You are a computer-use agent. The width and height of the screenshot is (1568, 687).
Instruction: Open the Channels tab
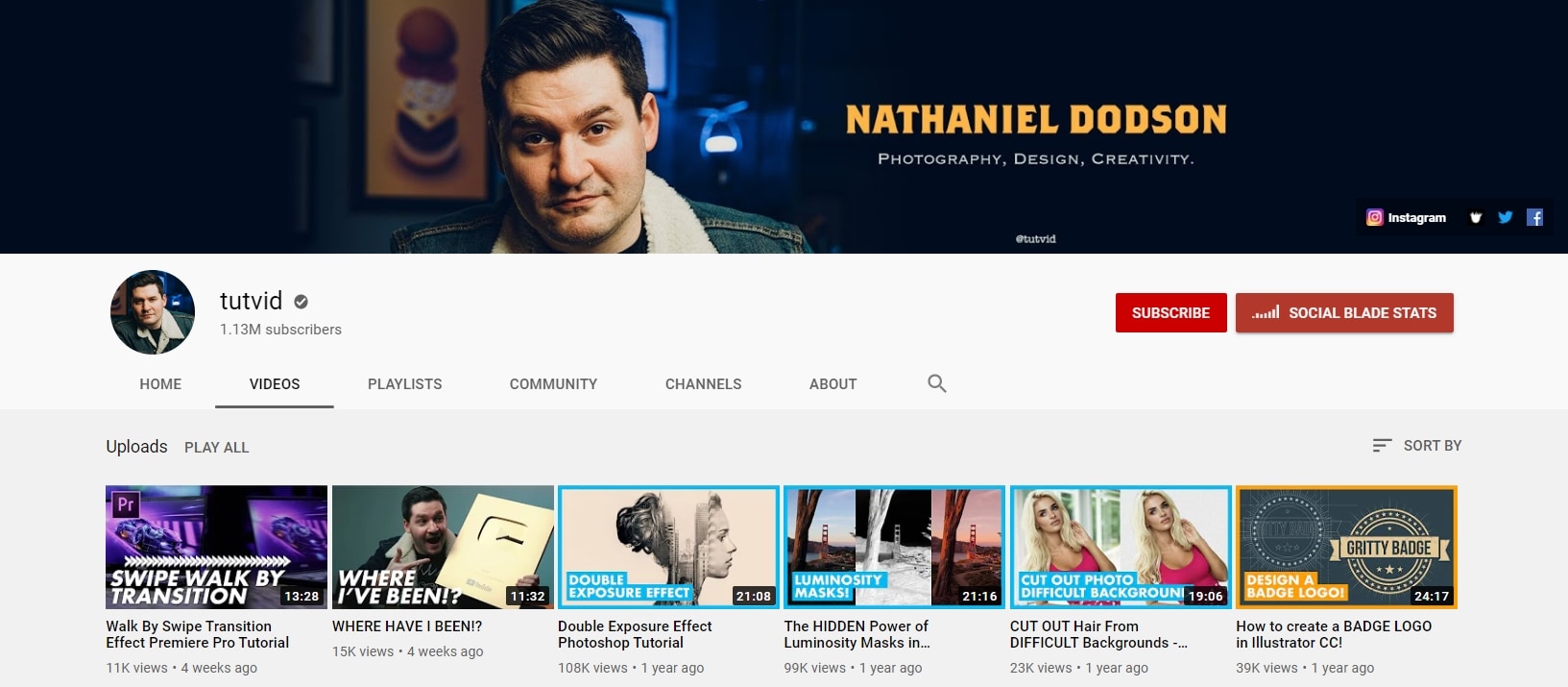coord(704,383)
